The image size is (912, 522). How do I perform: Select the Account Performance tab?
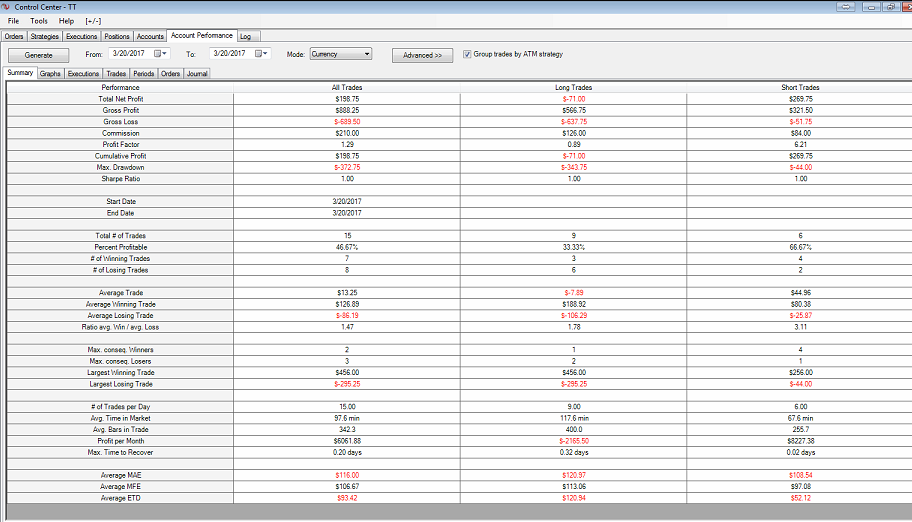pyautogui.click(x=202, y=35)
